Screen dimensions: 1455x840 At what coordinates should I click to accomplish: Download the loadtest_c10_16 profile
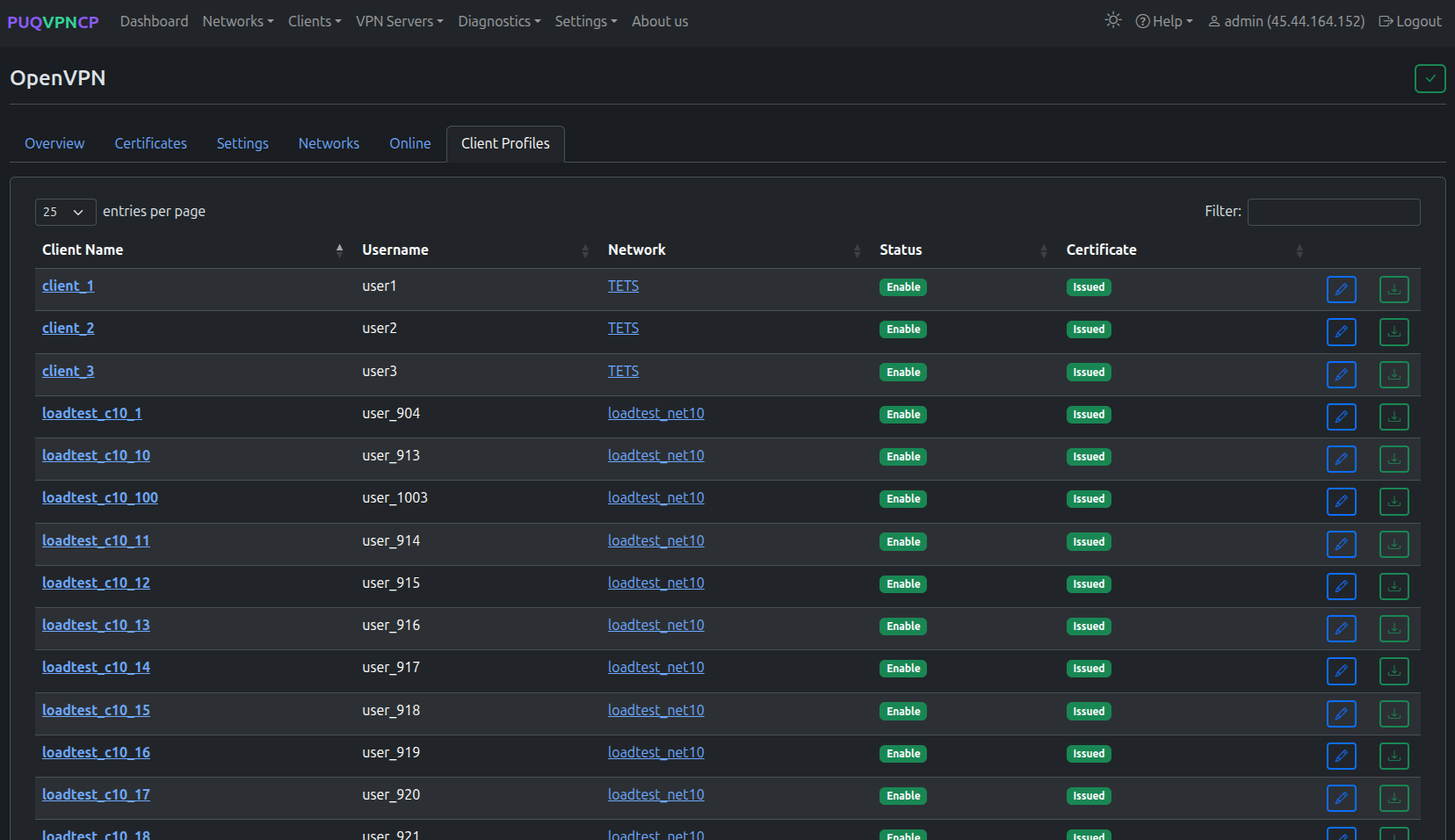(x=1394, y=756)
